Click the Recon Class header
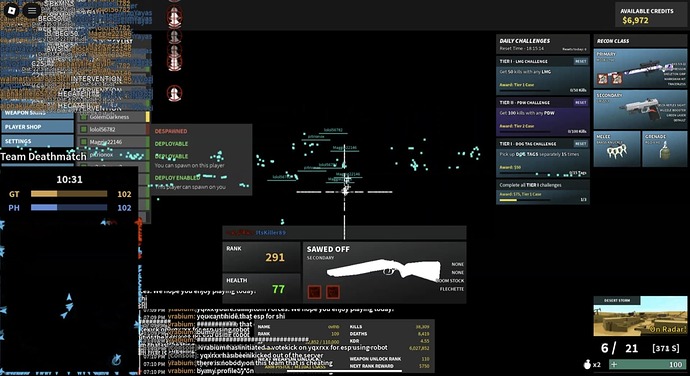The width and height of the screenshot is (690, 376). pos(640,41)
